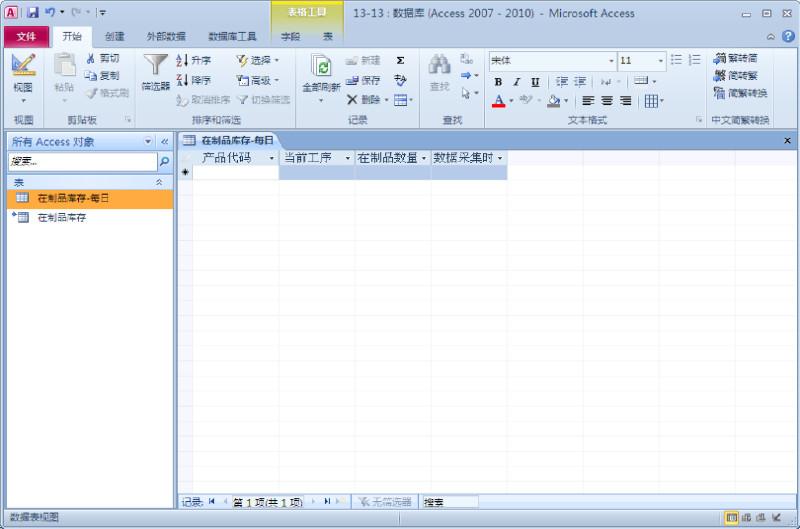Open the font size dropdown showing 11
This screenshot has height=529, width=800.
(661, 61)
